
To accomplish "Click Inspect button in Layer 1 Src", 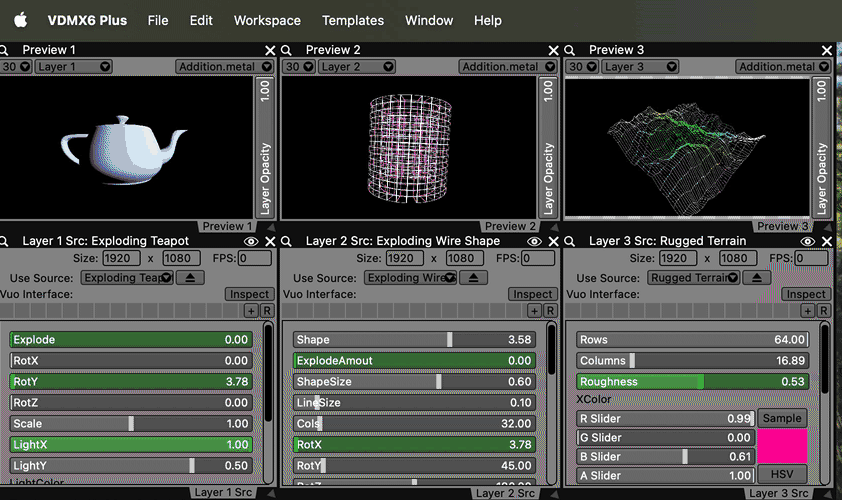I will pyautogui.click(x=249, y=294).
